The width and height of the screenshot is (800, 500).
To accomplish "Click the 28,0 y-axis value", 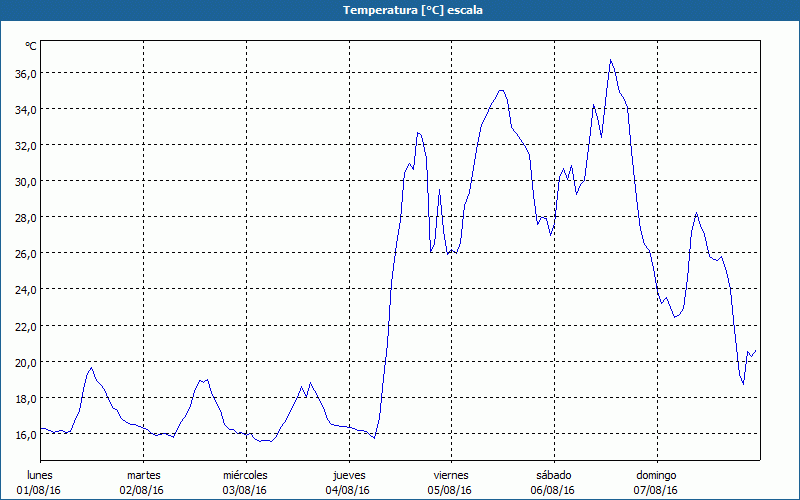I will pos(26,217).
